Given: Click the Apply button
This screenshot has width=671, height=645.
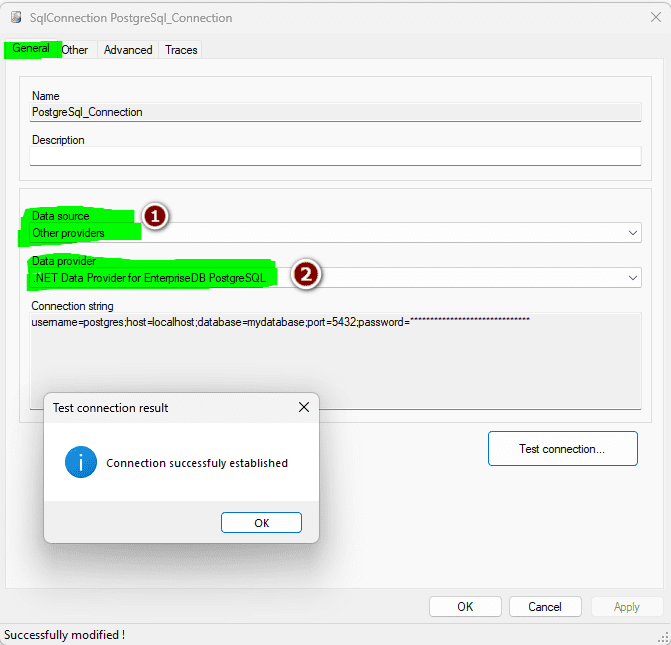Looking at the screenshot, I should tap(626, 606).
